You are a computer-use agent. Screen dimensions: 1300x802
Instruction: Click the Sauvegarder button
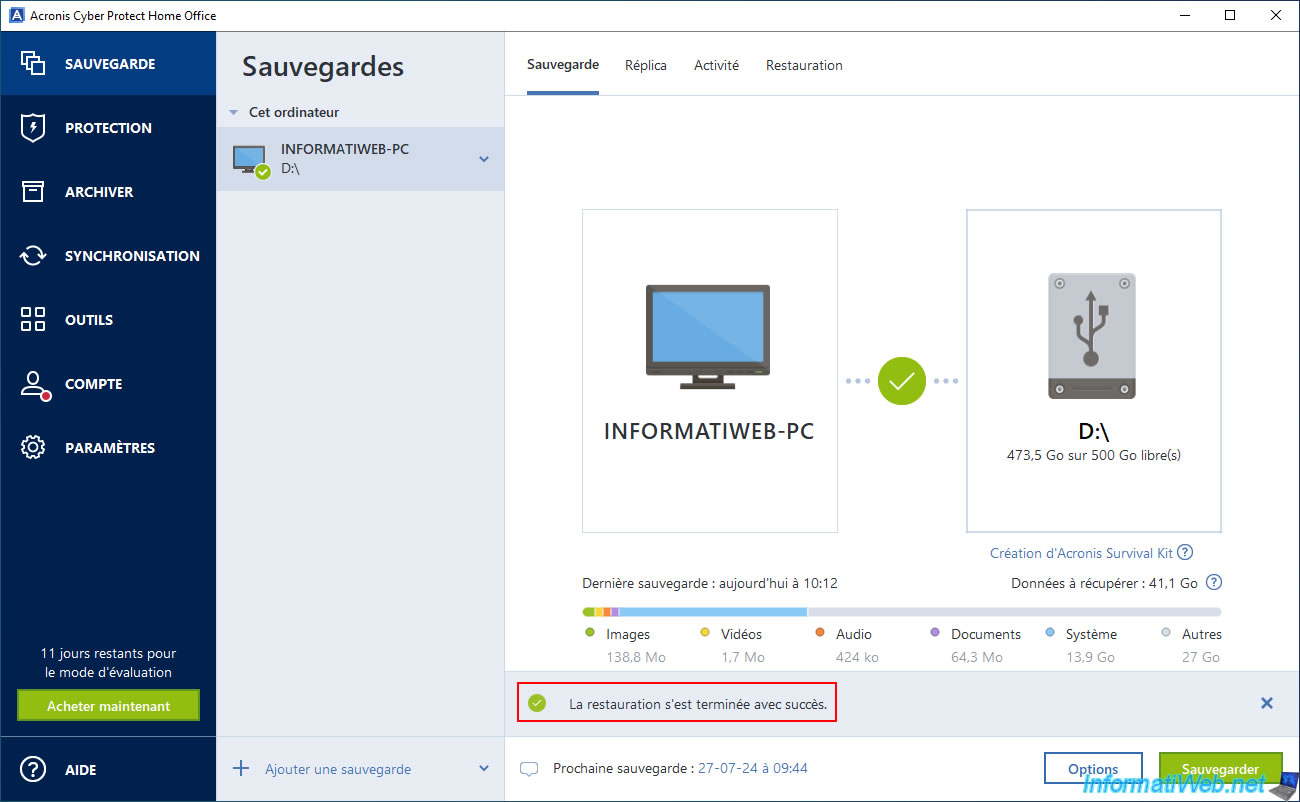pyautogui.click(x=1220, y=769)
